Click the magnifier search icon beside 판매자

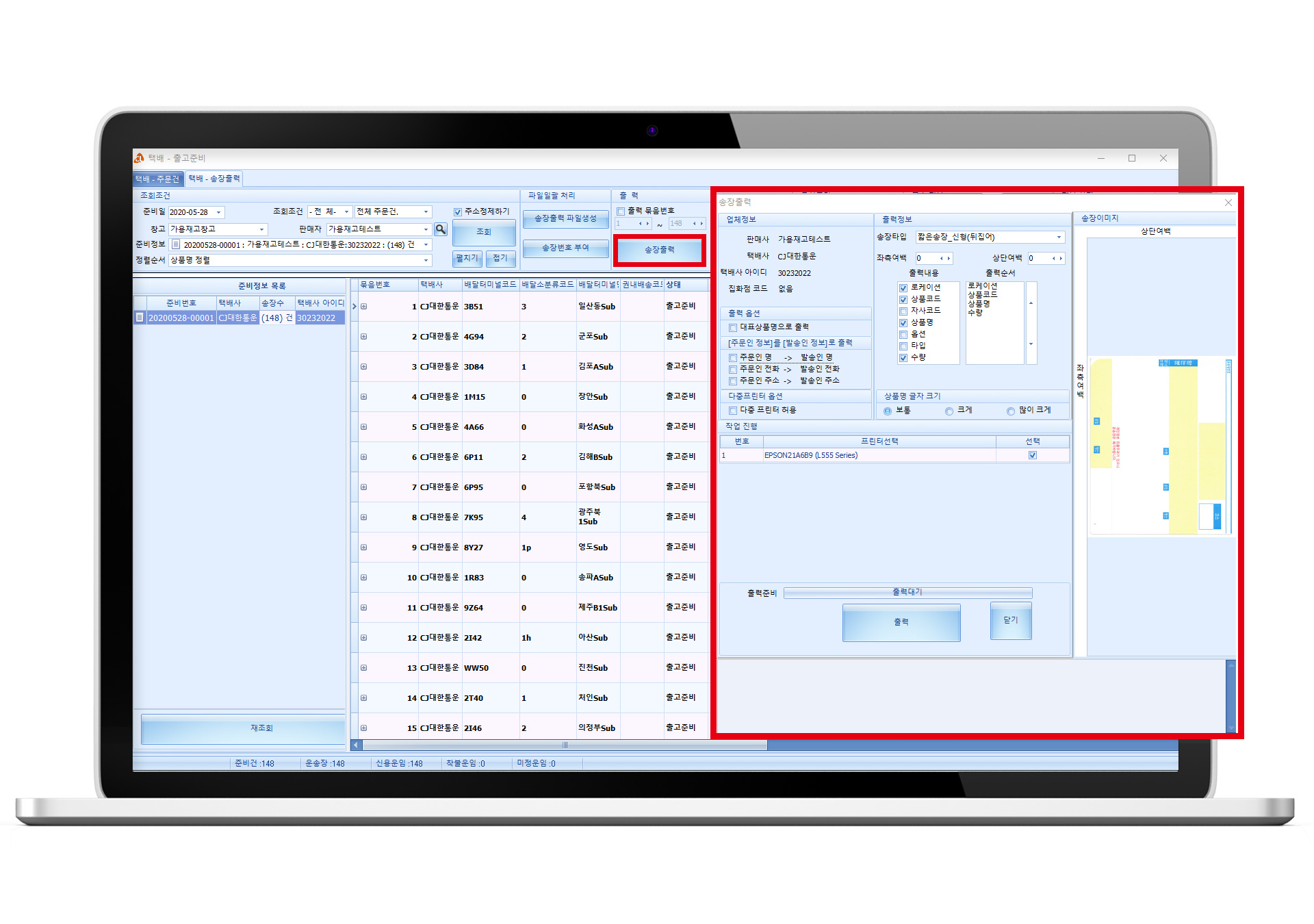[441, 229]
